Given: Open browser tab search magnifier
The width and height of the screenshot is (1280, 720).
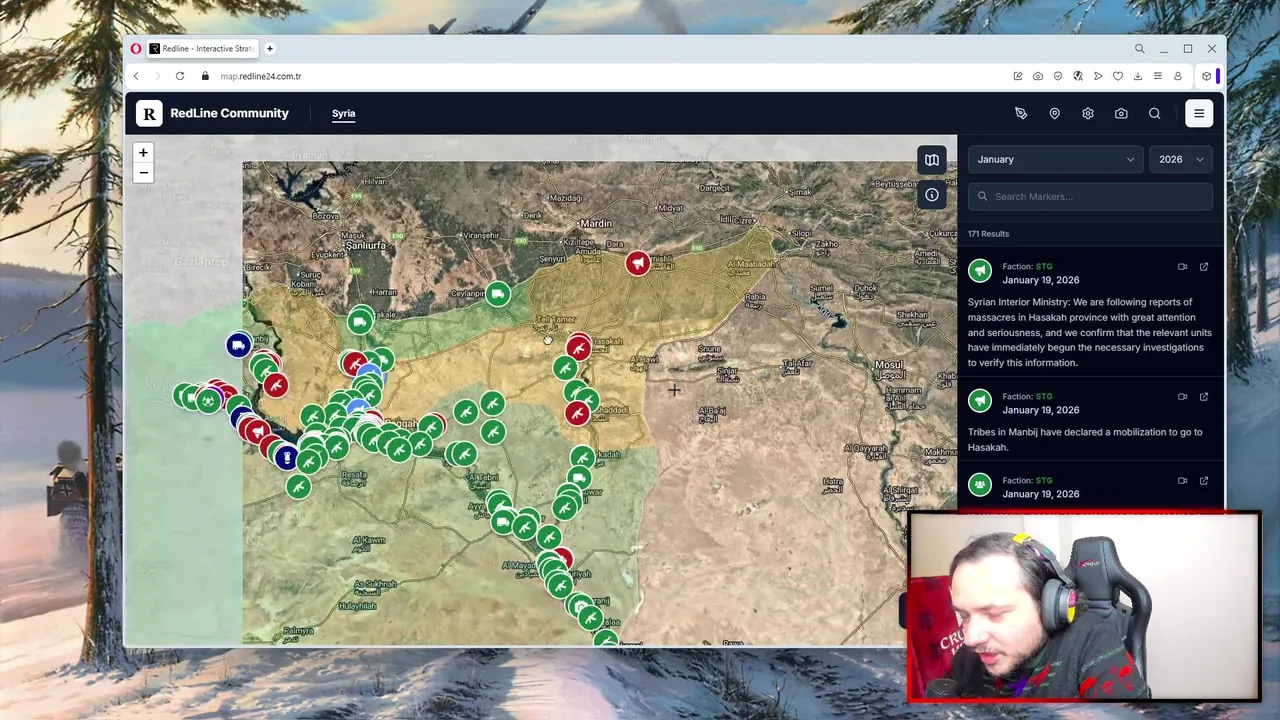Looking at the screenshot, I should (x=1139, y=48).
